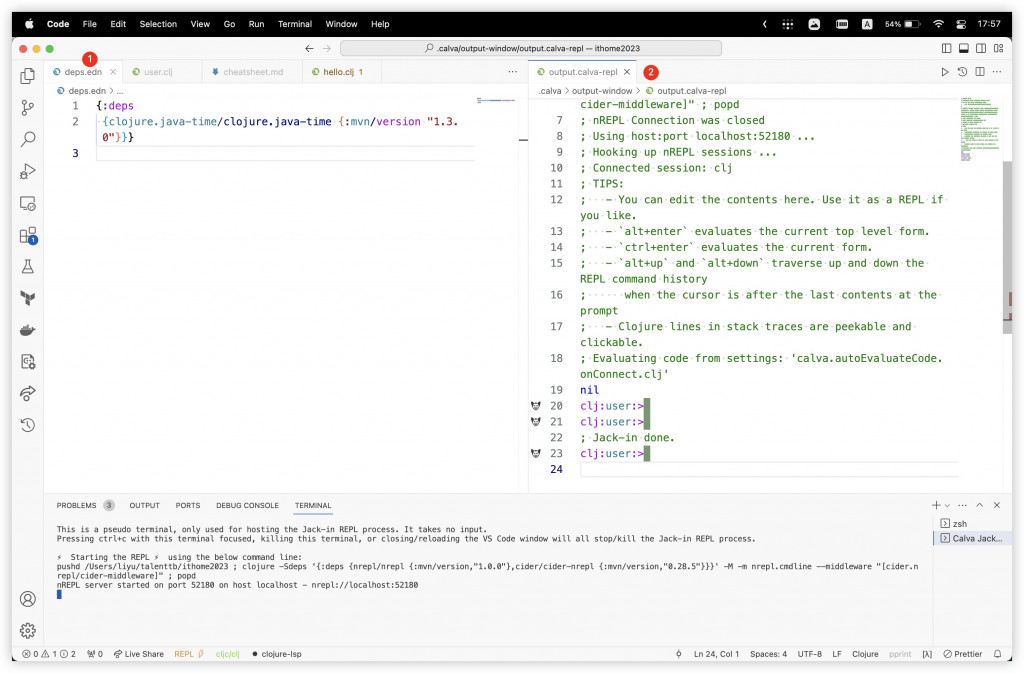
Task: Click the notifications bell in status bar
Action: click(997, 654)
